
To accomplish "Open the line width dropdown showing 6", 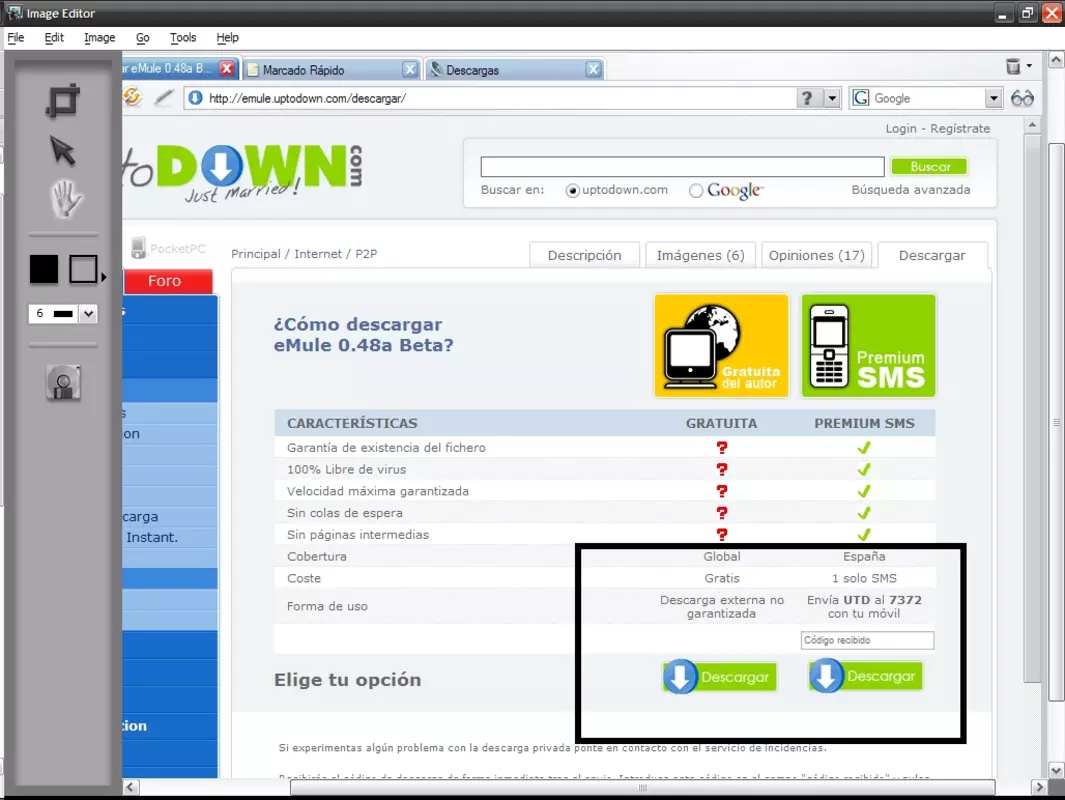I will tap(88, 314).
